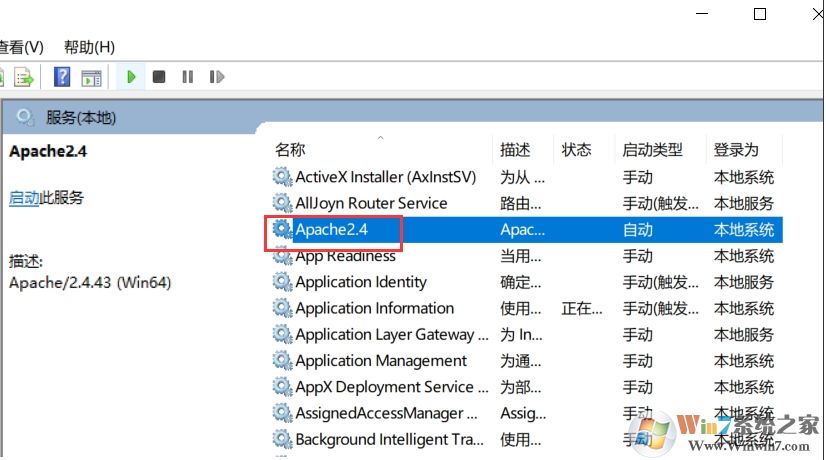Click the 手动(触发... startup type of AllJoyn Router
Viewport: 826px width, 460px height.
661,203
